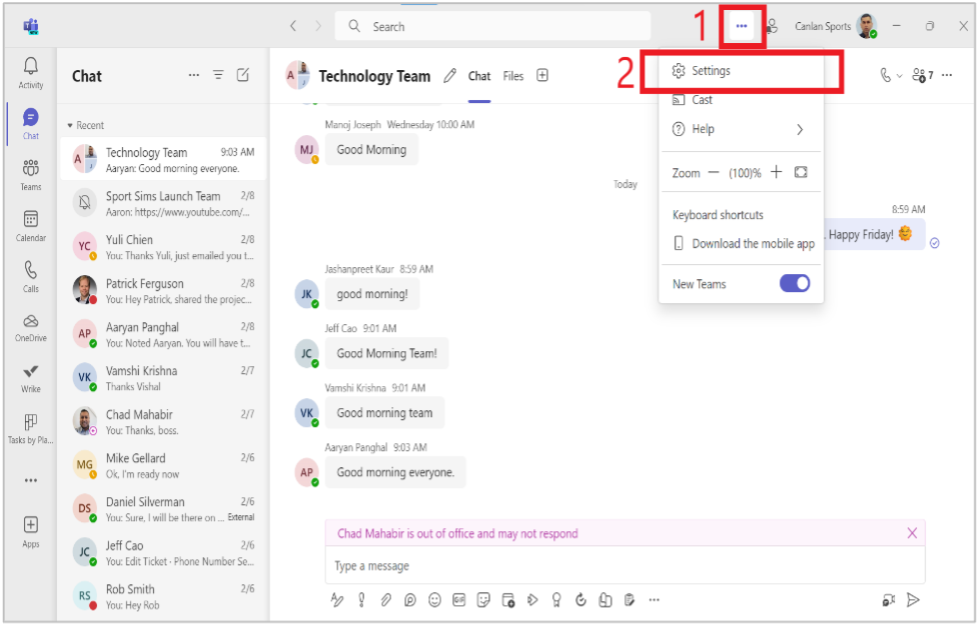This screenshot has height=629, width=980.
Task: Show more apps in the sidebar
Action: coord(31,481)
